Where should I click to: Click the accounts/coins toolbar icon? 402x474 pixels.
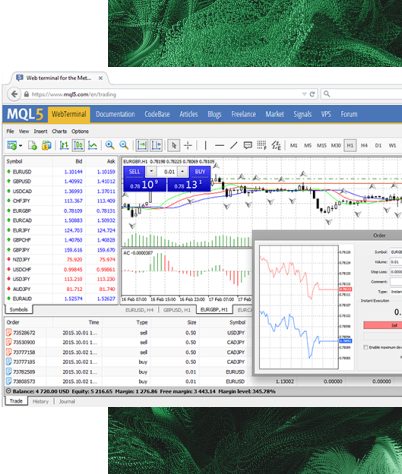[46, 145]
